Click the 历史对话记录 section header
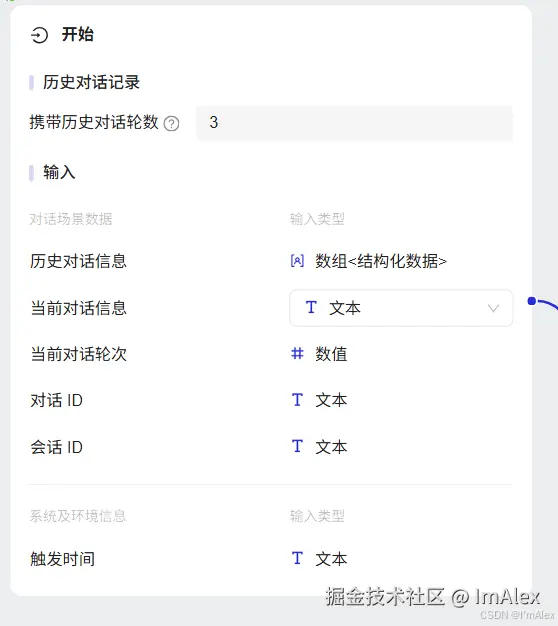 click(x=91, y=82)
